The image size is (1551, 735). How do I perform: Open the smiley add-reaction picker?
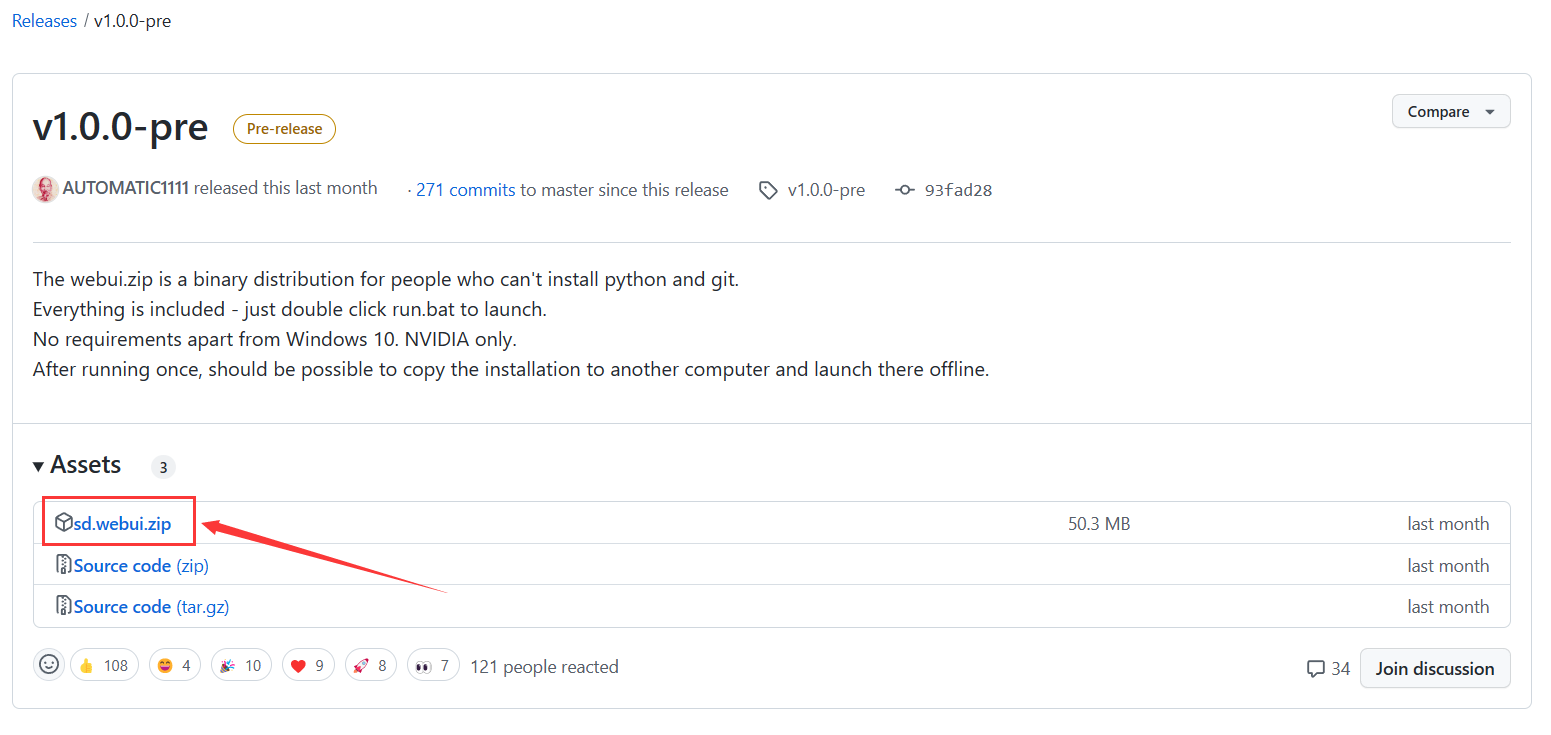49,665
